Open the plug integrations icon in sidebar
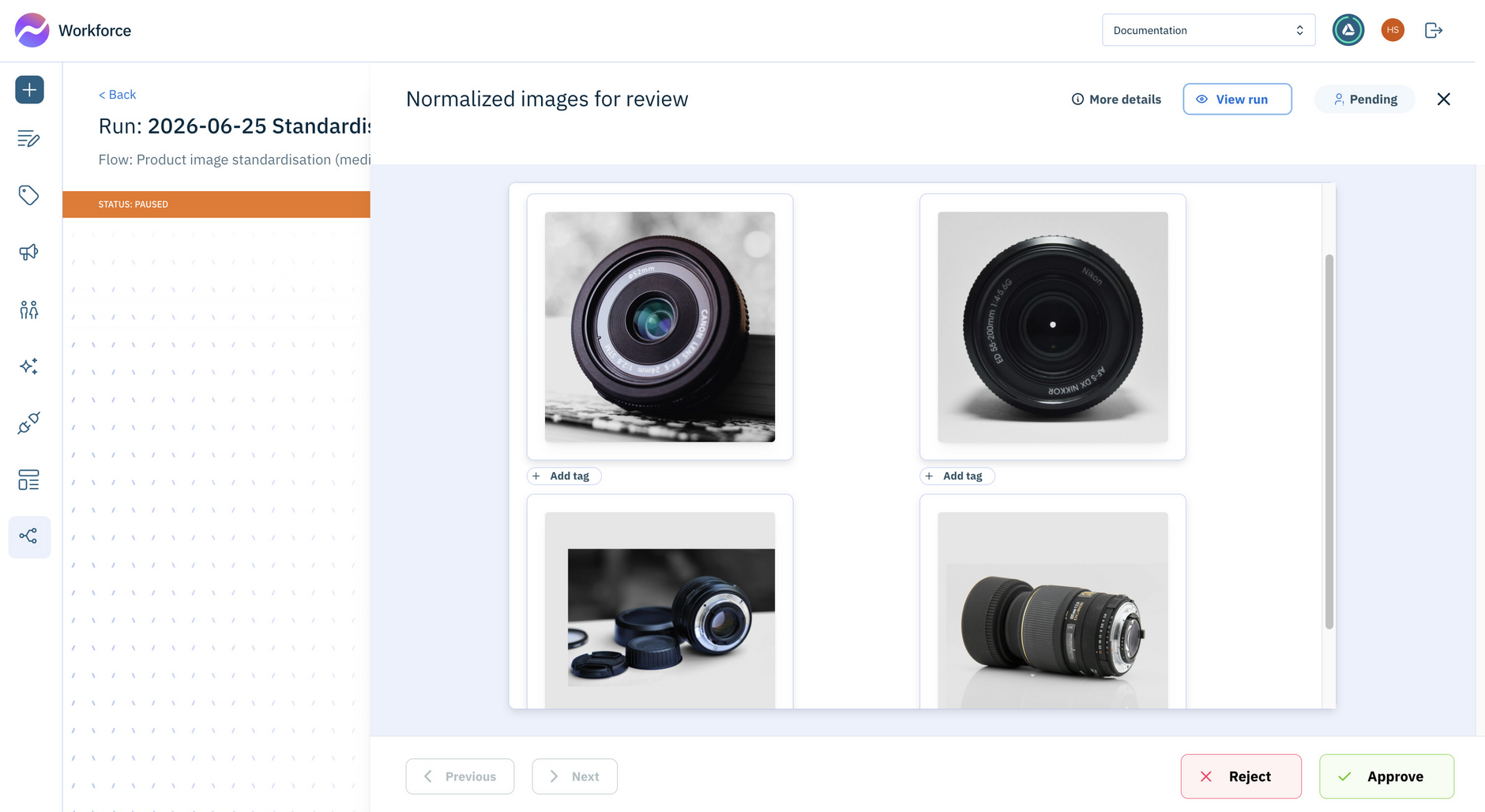 point(29,423)
